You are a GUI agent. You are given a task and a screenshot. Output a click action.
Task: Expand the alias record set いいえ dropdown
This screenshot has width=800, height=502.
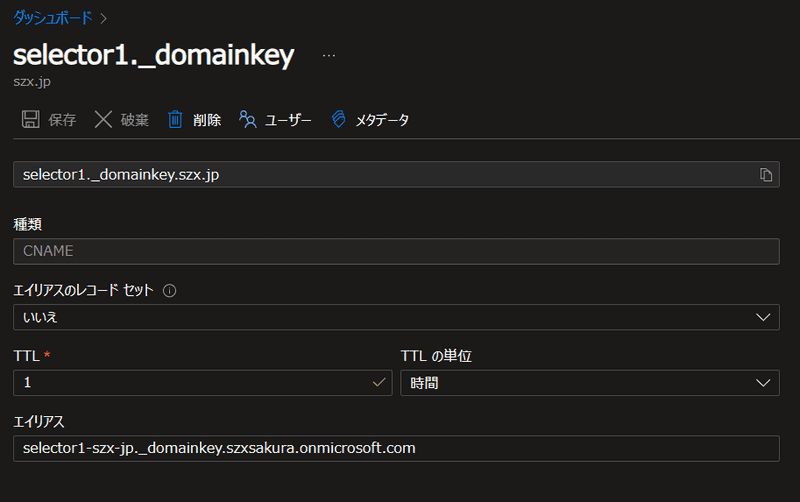[396, 317]
